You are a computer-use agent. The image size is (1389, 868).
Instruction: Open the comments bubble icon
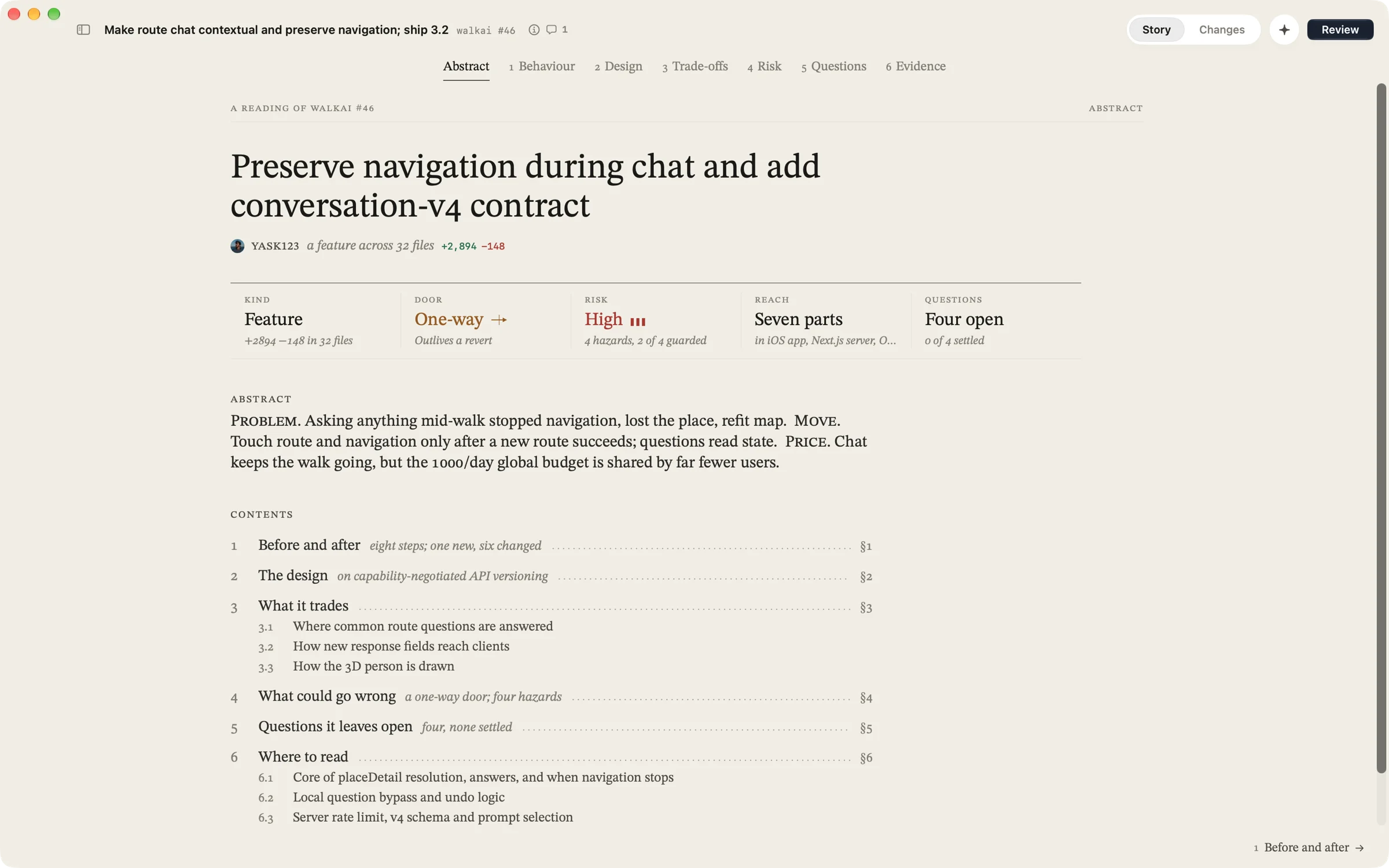(552, 30)
